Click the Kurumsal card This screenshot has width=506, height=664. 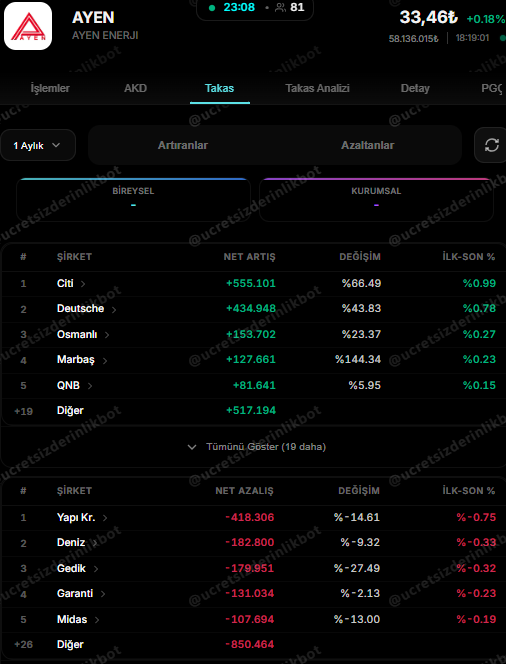click(376, 200)
